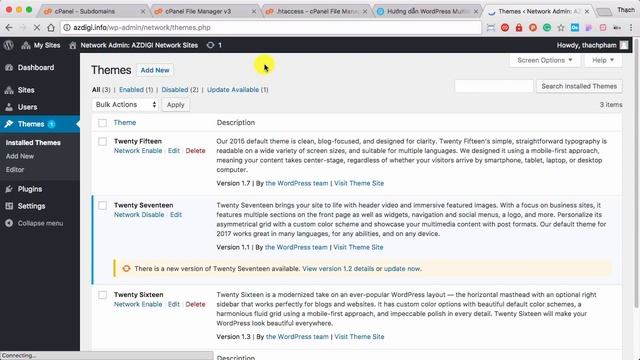Click update now link for Twenty Seventeen
The height and width of the screenshot is (360, 640).
pyautogui.click(x=402, y=269)
